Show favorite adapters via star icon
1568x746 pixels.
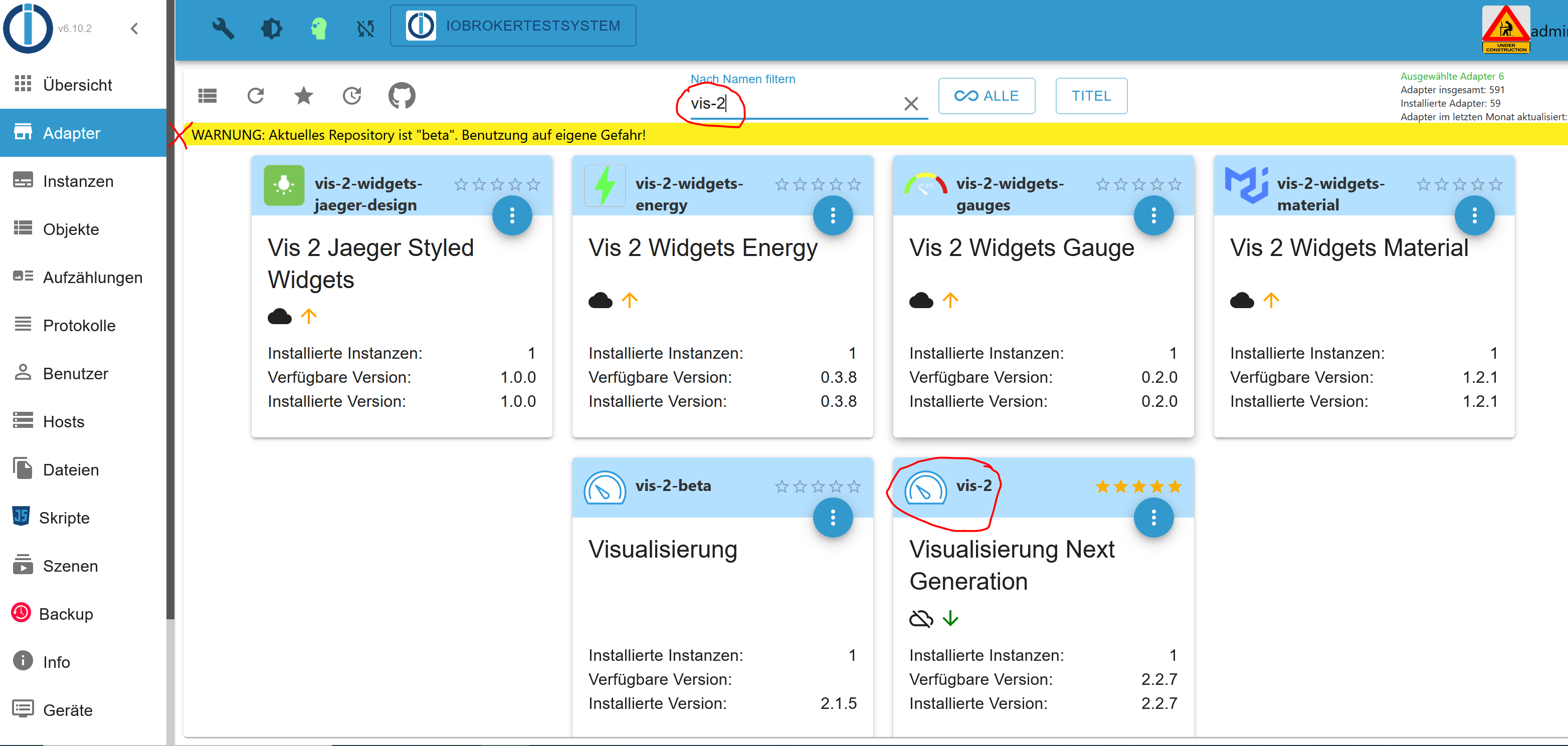pyautogui.click(x=304, y=96)
